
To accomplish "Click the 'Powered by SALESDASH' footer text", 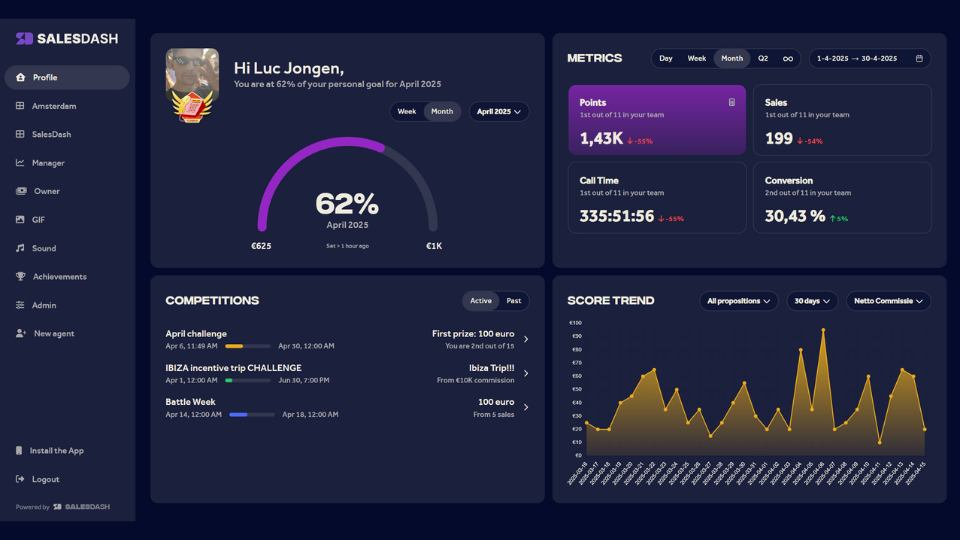I will [x=62, y=507].
